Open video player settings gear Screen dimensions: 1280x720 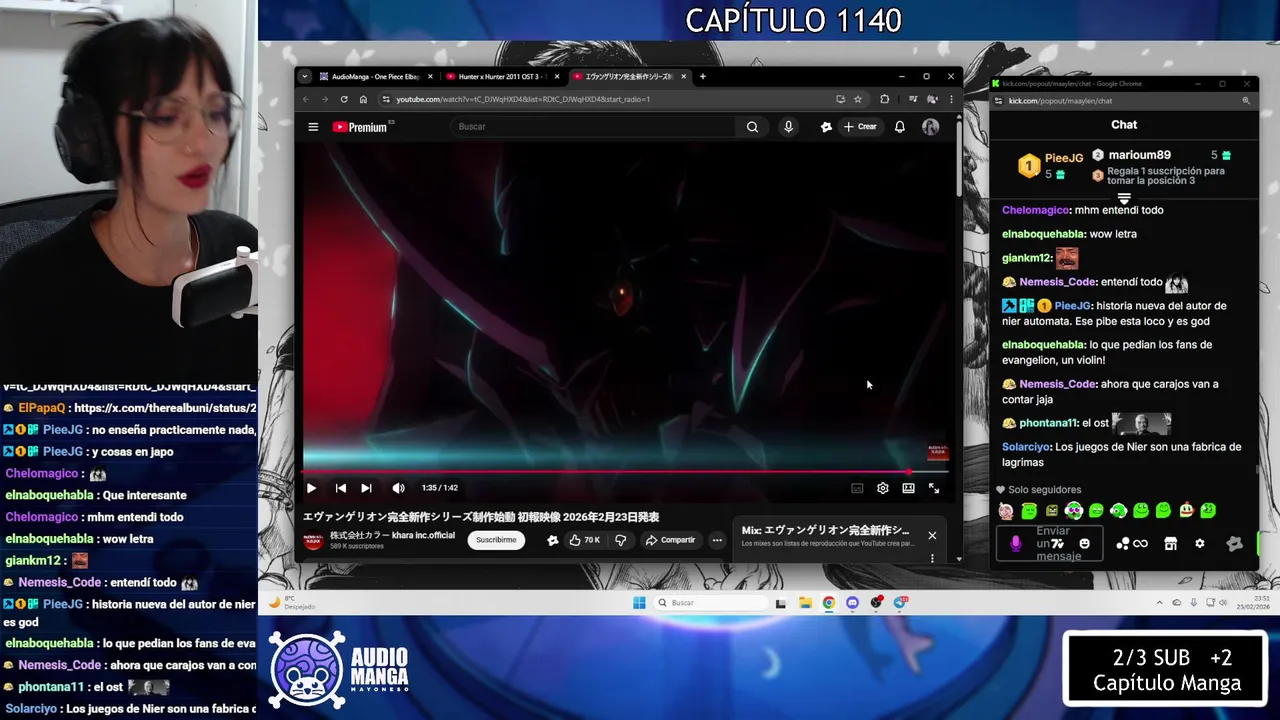pyautogui.click(x=882, y=488)
